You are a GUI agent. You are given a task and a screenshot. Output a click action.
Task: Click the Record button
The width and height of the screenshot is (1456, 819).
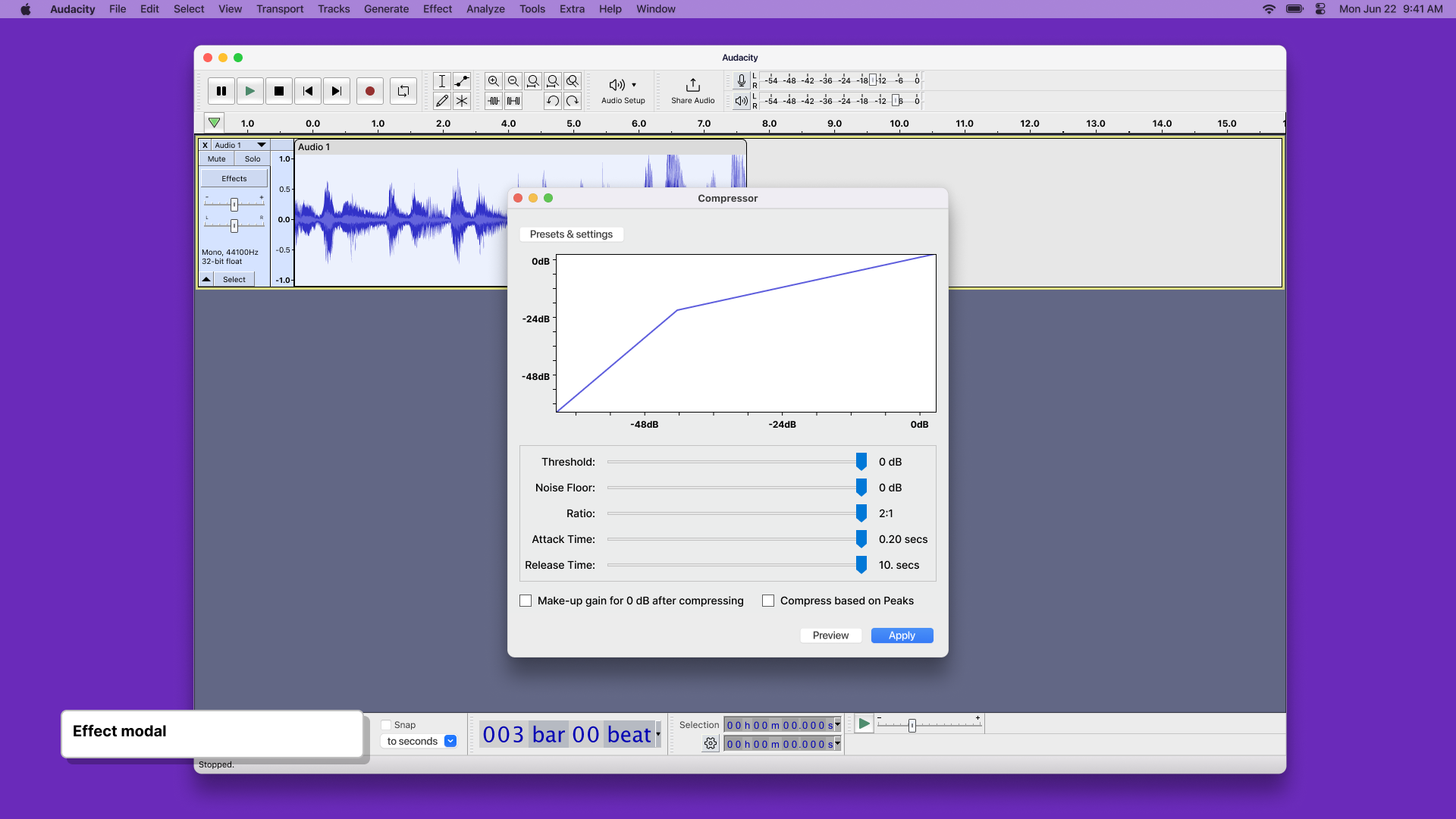coord(369,91)
